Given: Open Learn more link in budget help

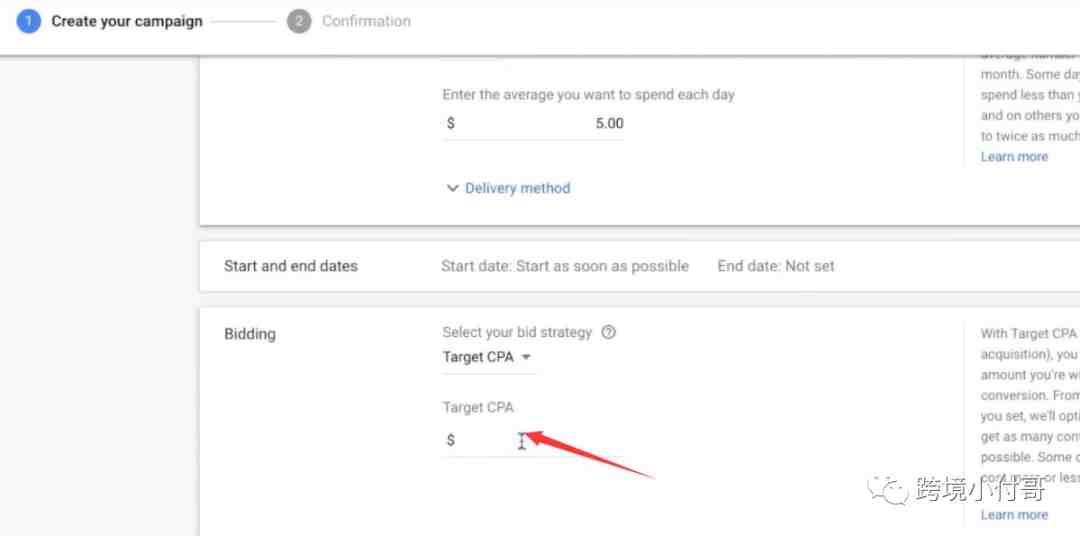Looking at the screenshot, I should point(1014,156).
